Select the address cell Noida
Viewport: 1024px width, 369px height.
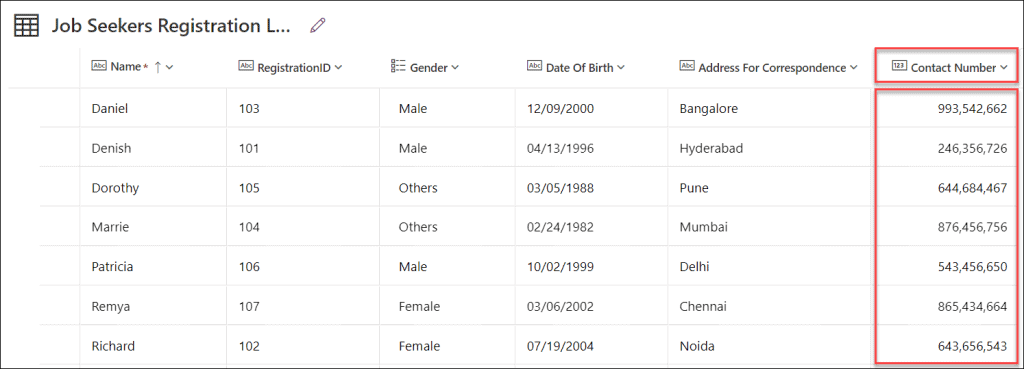pyautogui.click(x=697, y=345)
